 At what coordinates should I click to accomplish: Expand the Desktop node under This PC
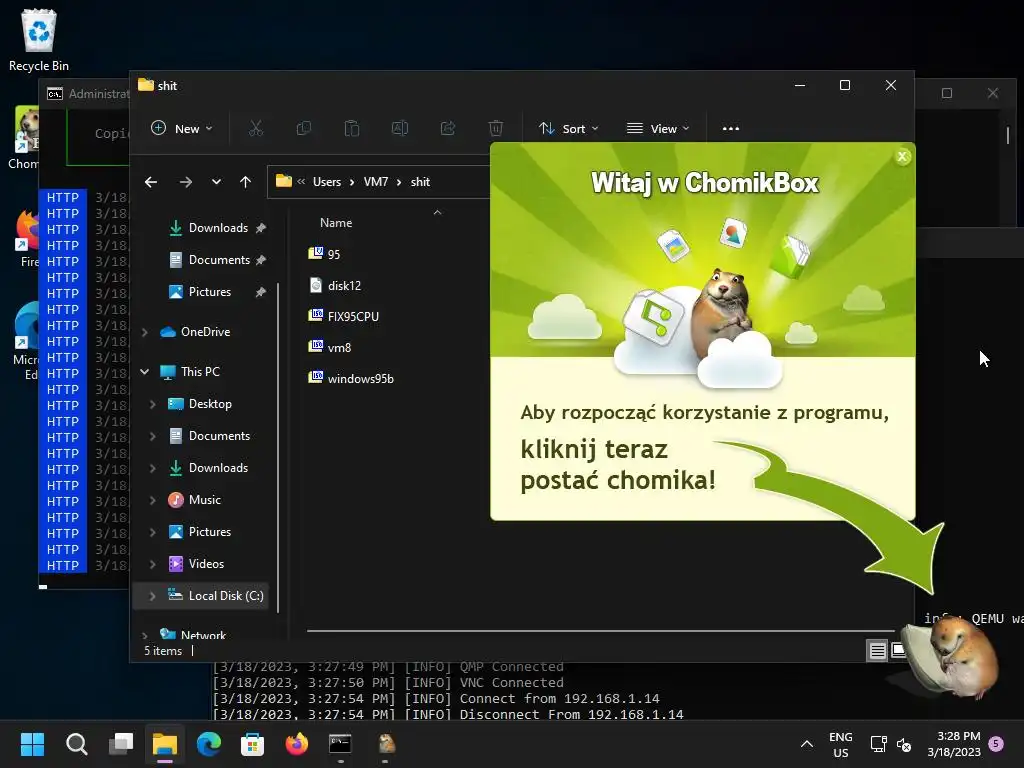[x=152, y=404]
